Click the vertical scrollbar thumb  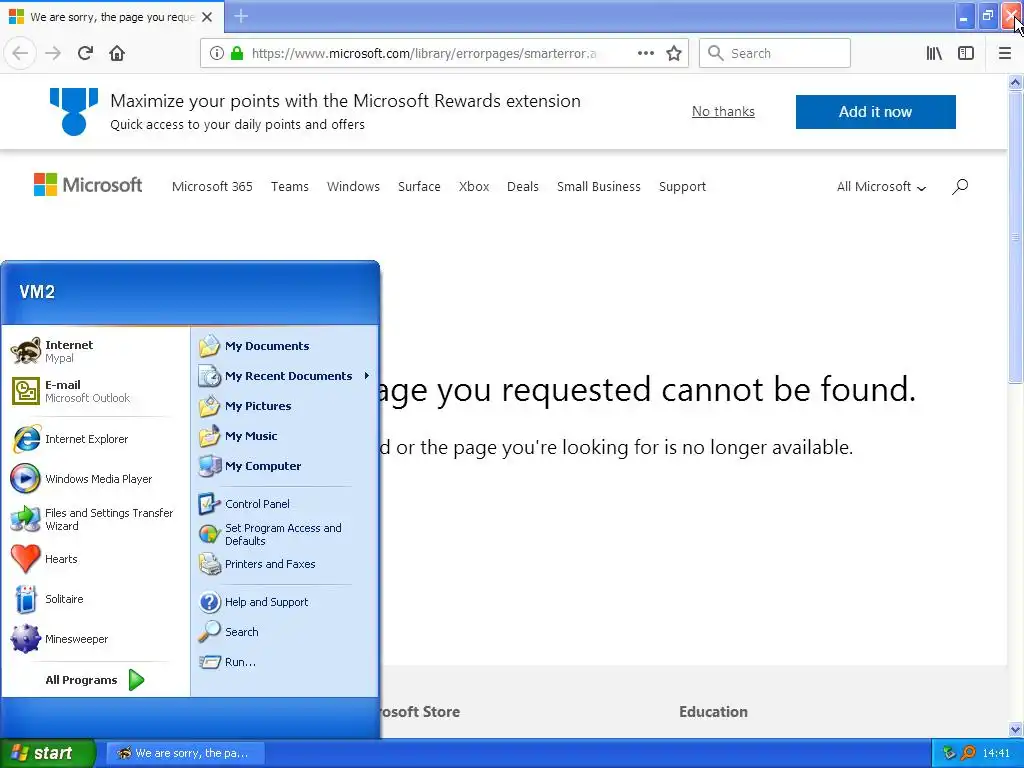pyautogui.click(x=1016, y=238)
